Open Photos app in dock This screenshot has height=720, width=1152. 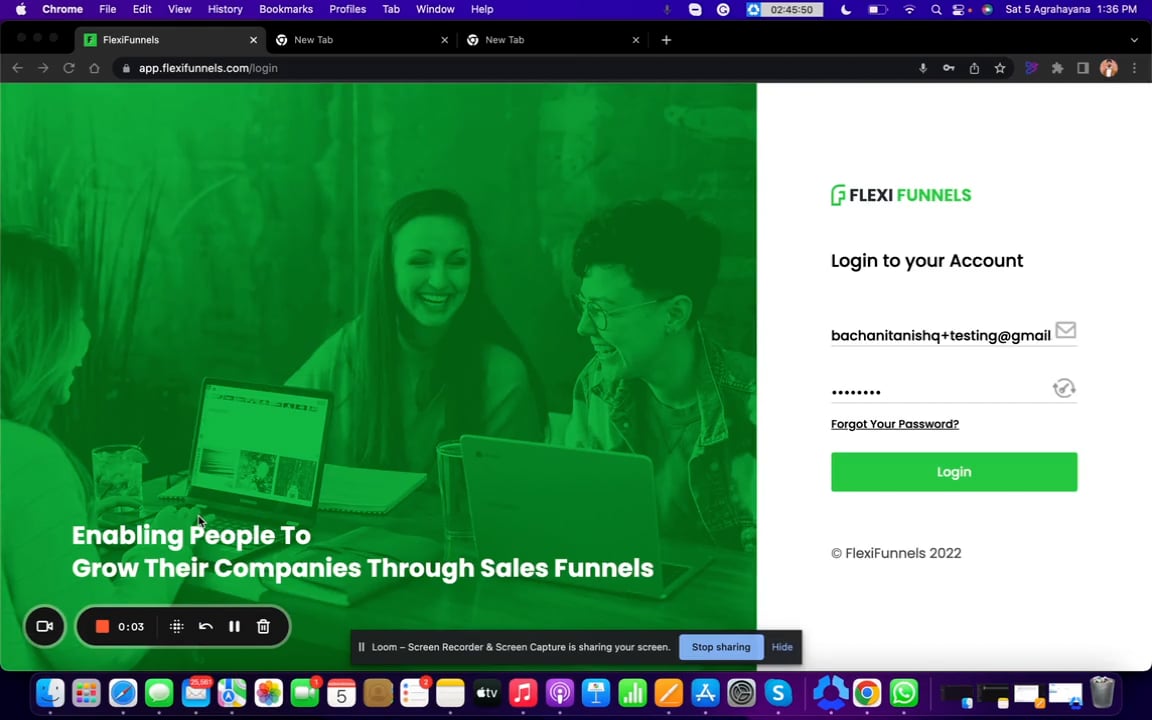click(268, 693)
